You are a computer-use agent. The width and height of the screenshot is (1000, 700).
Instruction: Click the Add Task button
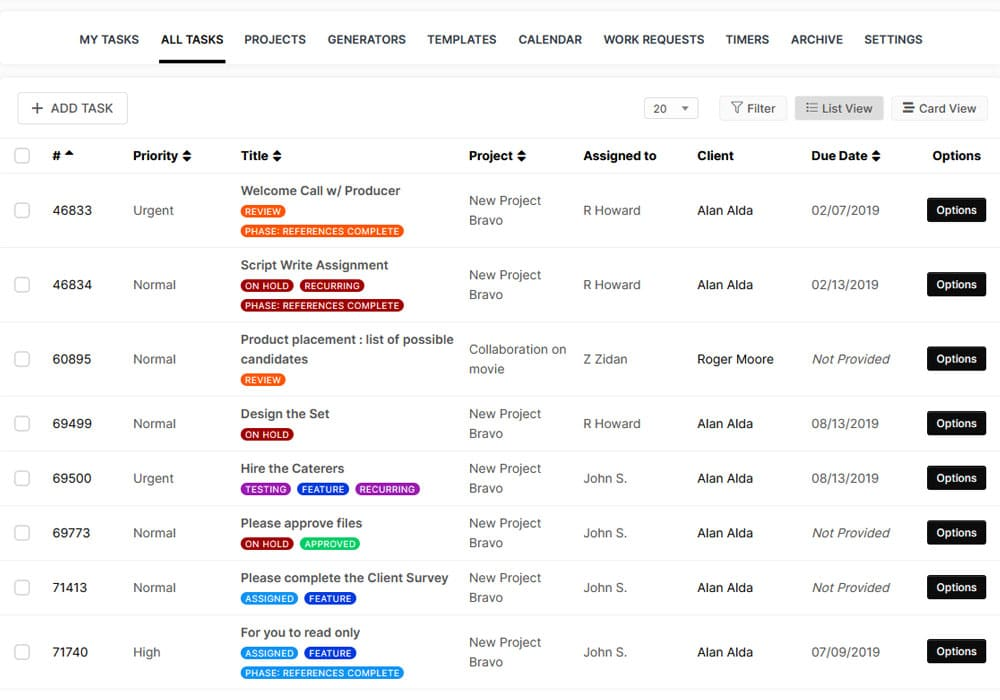click(x=72, y=108)
